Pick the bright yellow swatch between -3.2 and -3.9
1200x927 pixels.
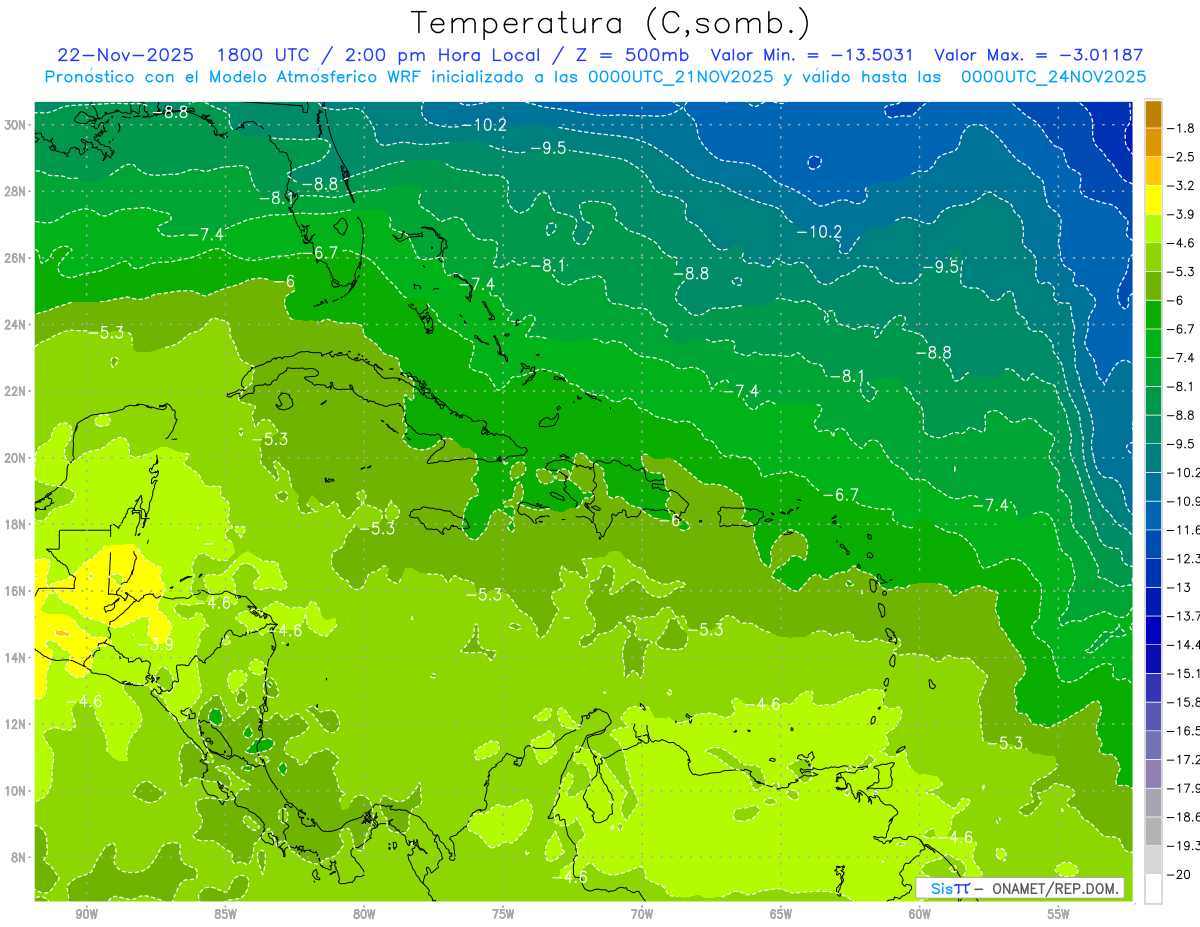click(x=1153, y=200)
